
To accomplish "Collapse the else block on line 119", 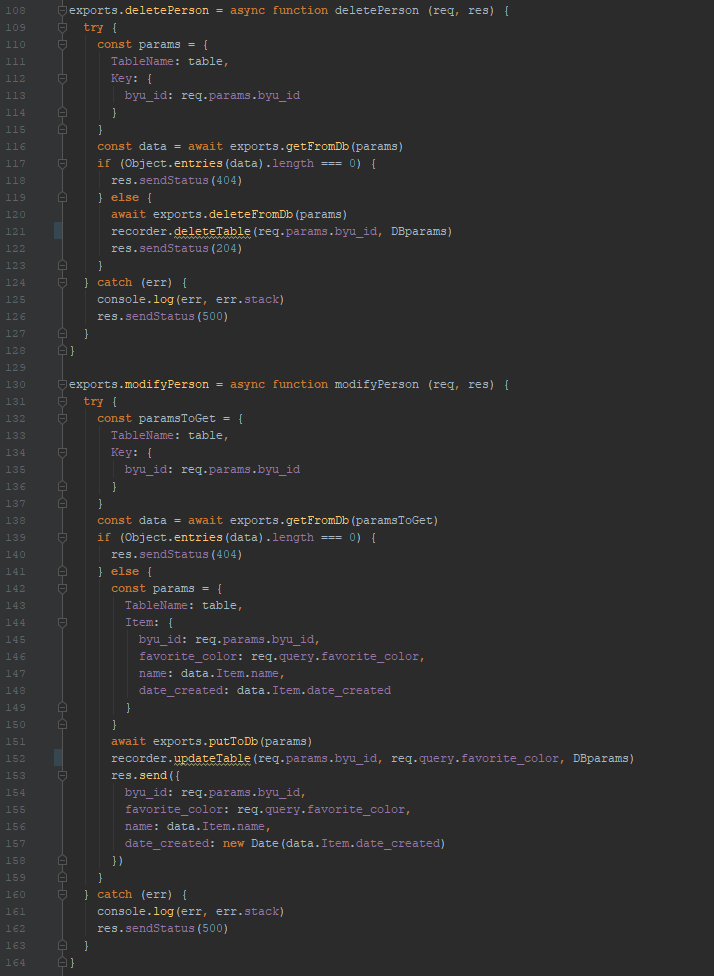I will click(62, 197).
